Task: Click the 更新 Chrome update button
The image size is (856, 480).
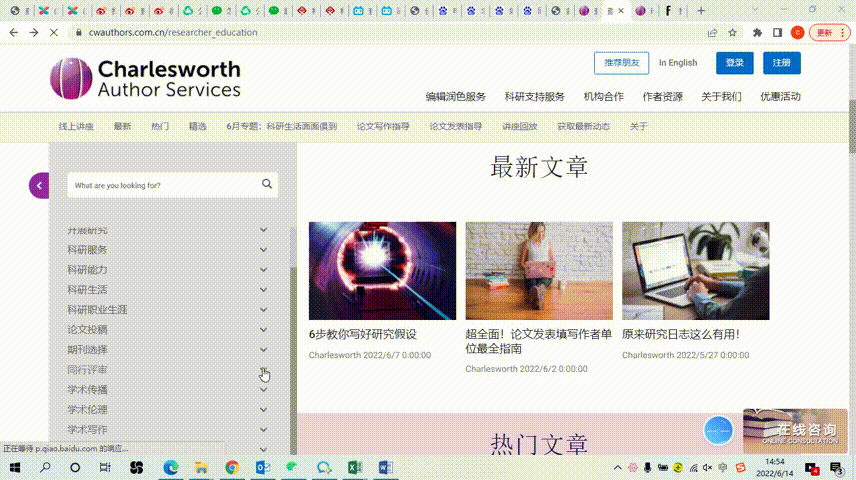Action: [829, 33]
